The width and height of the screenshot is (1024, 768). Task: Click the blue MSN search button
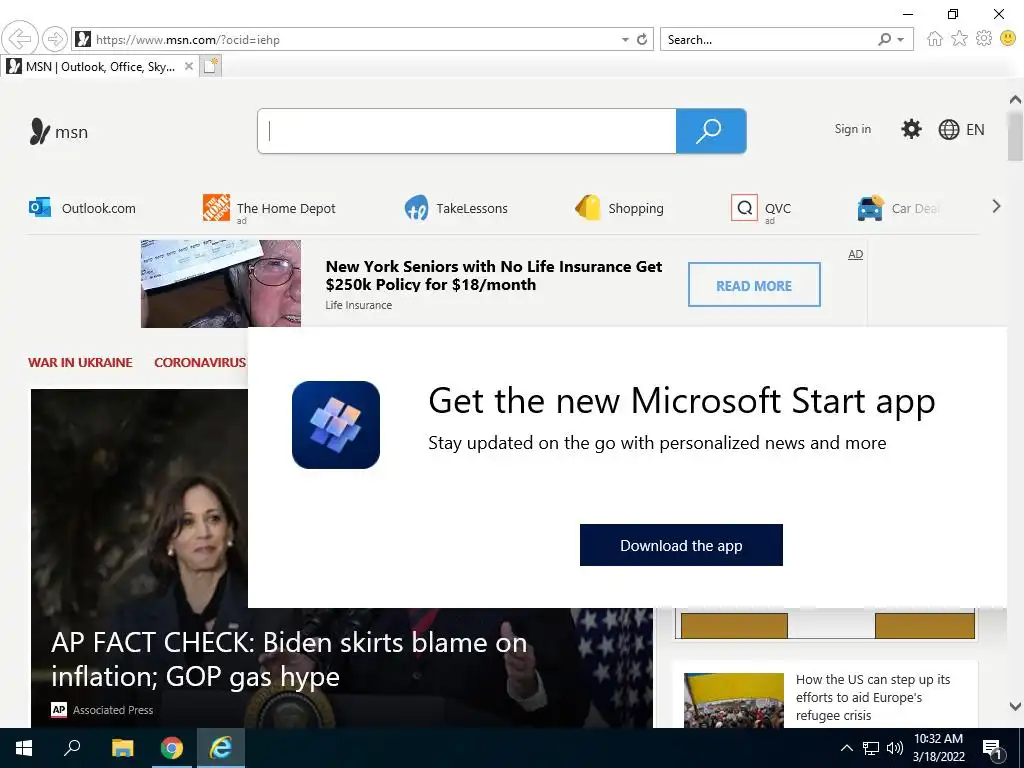pyautogui.click(x=711, y=131)
